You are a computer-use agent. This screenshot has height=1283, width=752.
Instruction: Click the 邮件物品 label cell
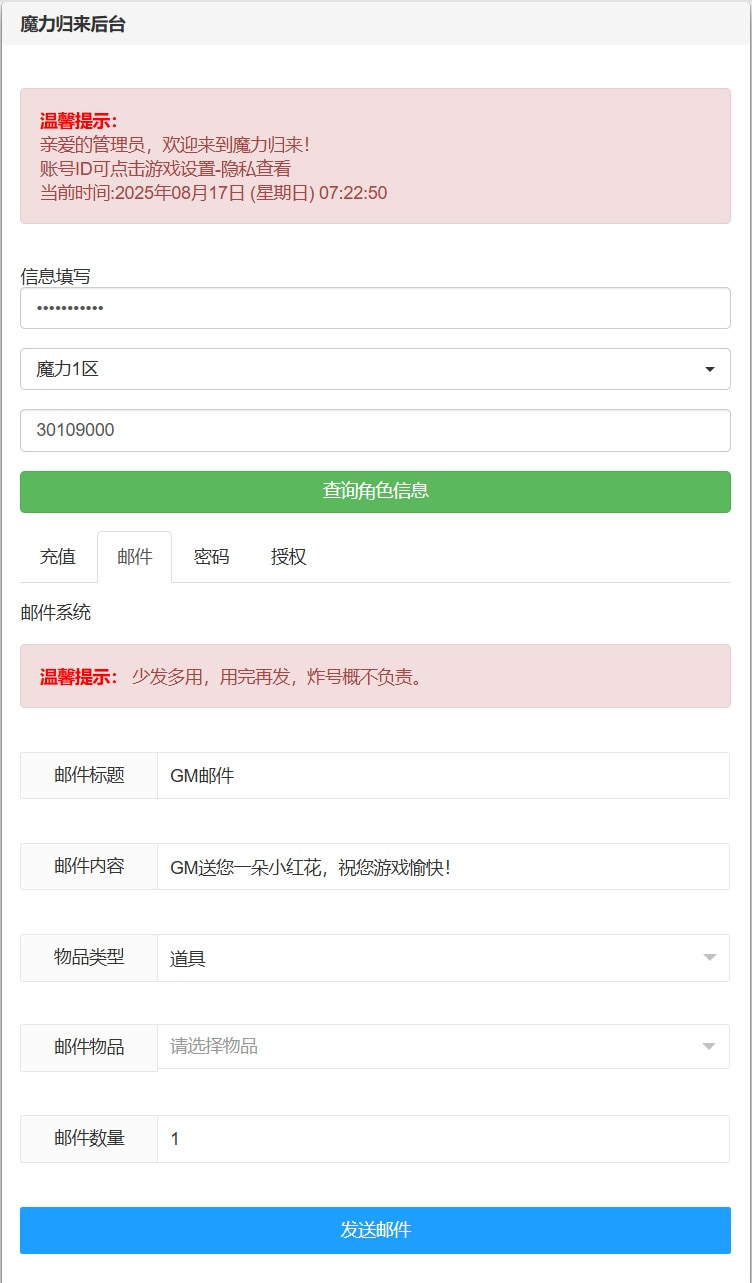[89, 1047]
